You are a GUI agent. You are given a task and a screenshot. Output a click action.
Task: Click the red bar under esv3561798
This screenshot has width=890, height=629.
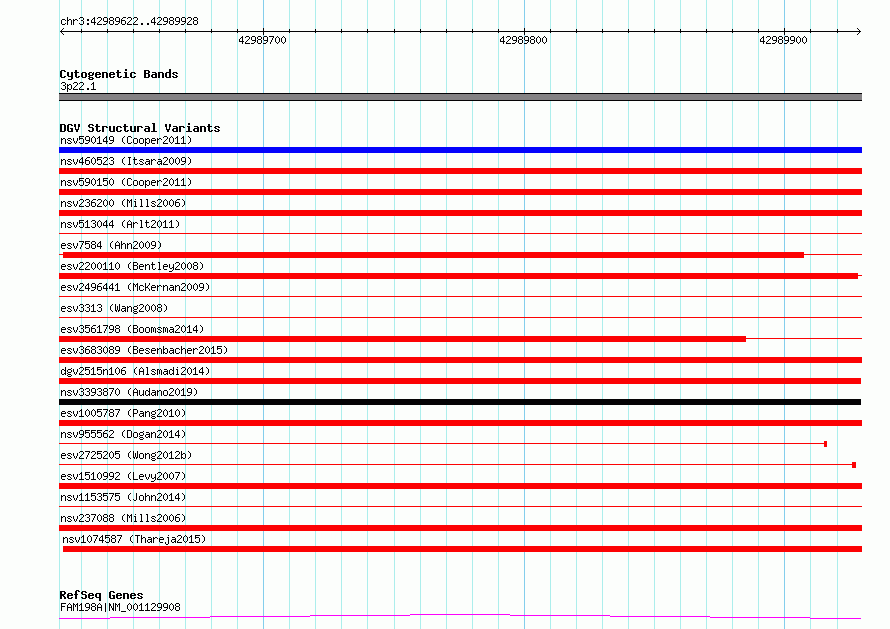(x=402, y=339)
